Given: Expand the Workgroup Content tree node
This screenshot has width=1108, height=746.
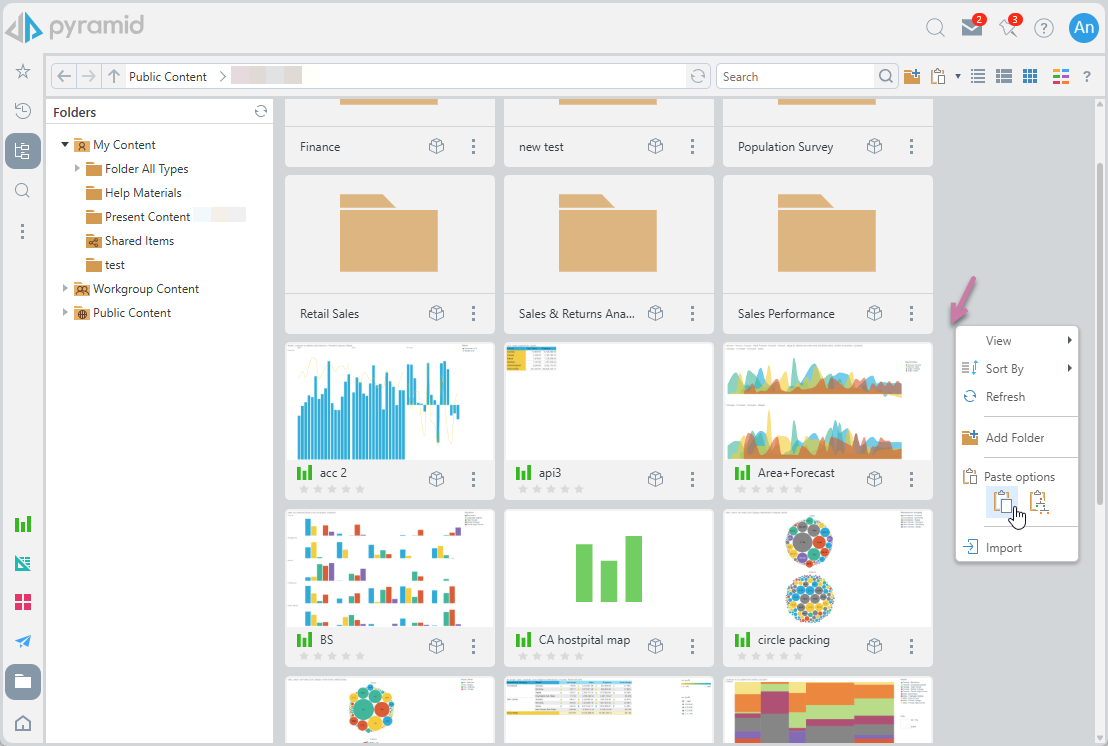Looking at the screenshot, I should [65, 289].
